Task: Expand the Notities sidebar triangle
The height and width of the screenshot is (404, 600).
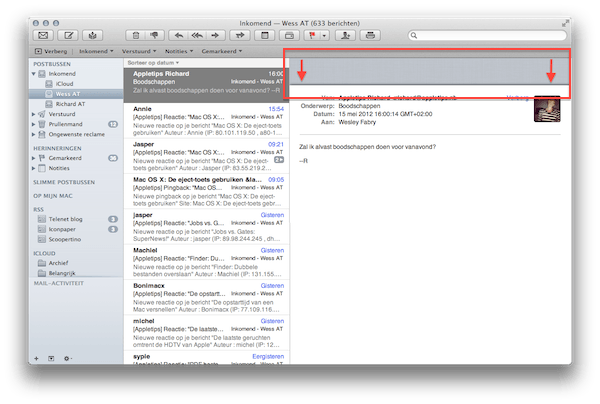Action: point(34,168)
